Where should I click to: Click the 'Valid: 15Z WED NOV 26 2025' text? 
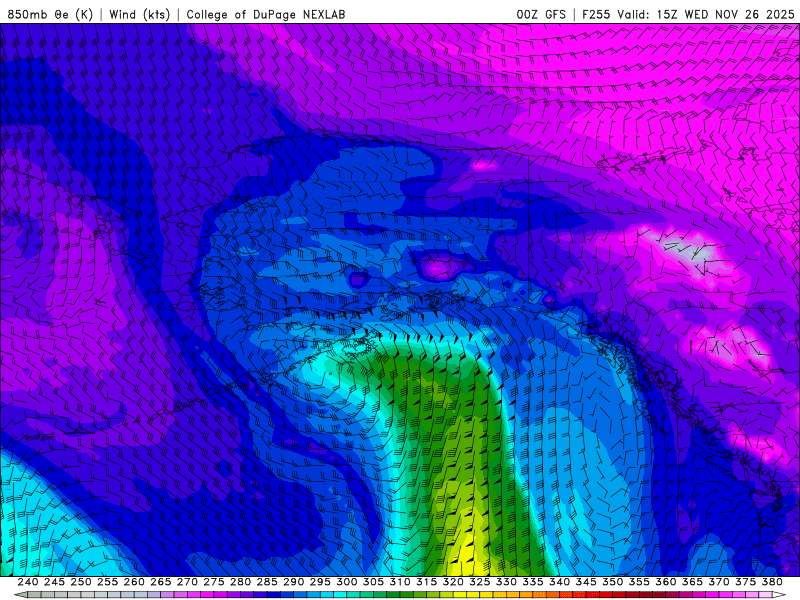coord(706,14)
